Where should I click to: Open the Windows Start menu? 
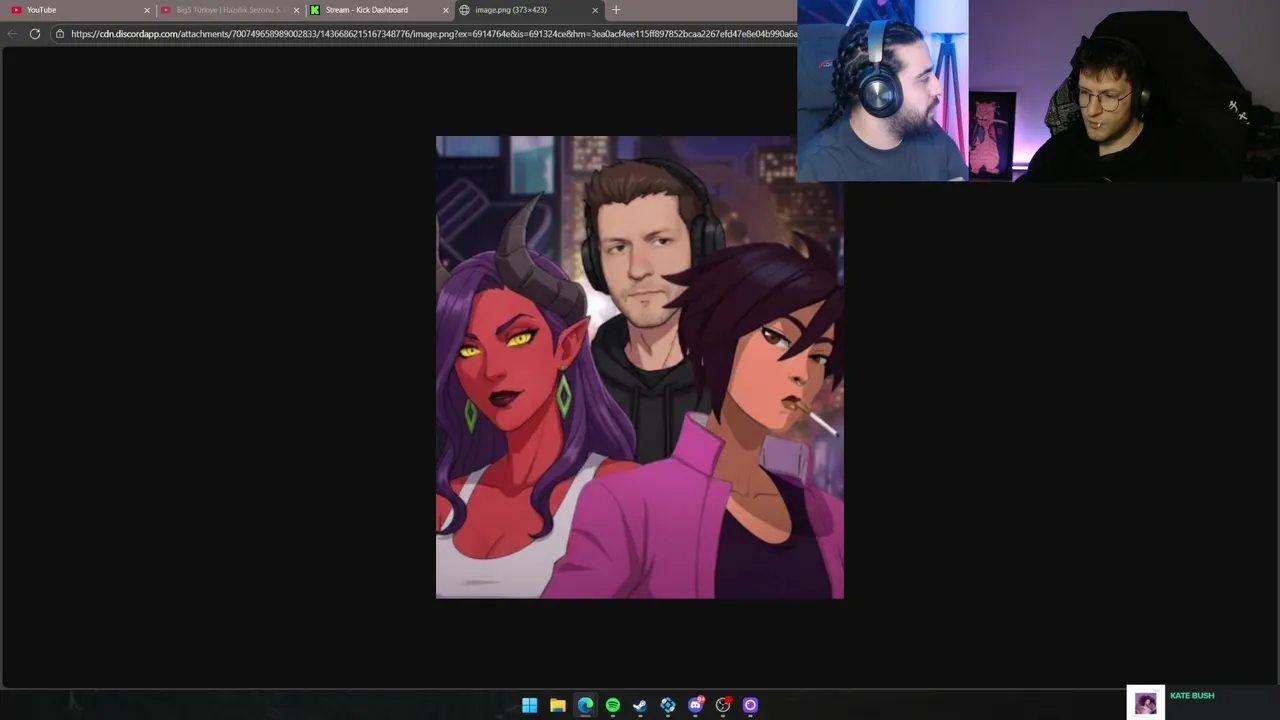(530, 705)
